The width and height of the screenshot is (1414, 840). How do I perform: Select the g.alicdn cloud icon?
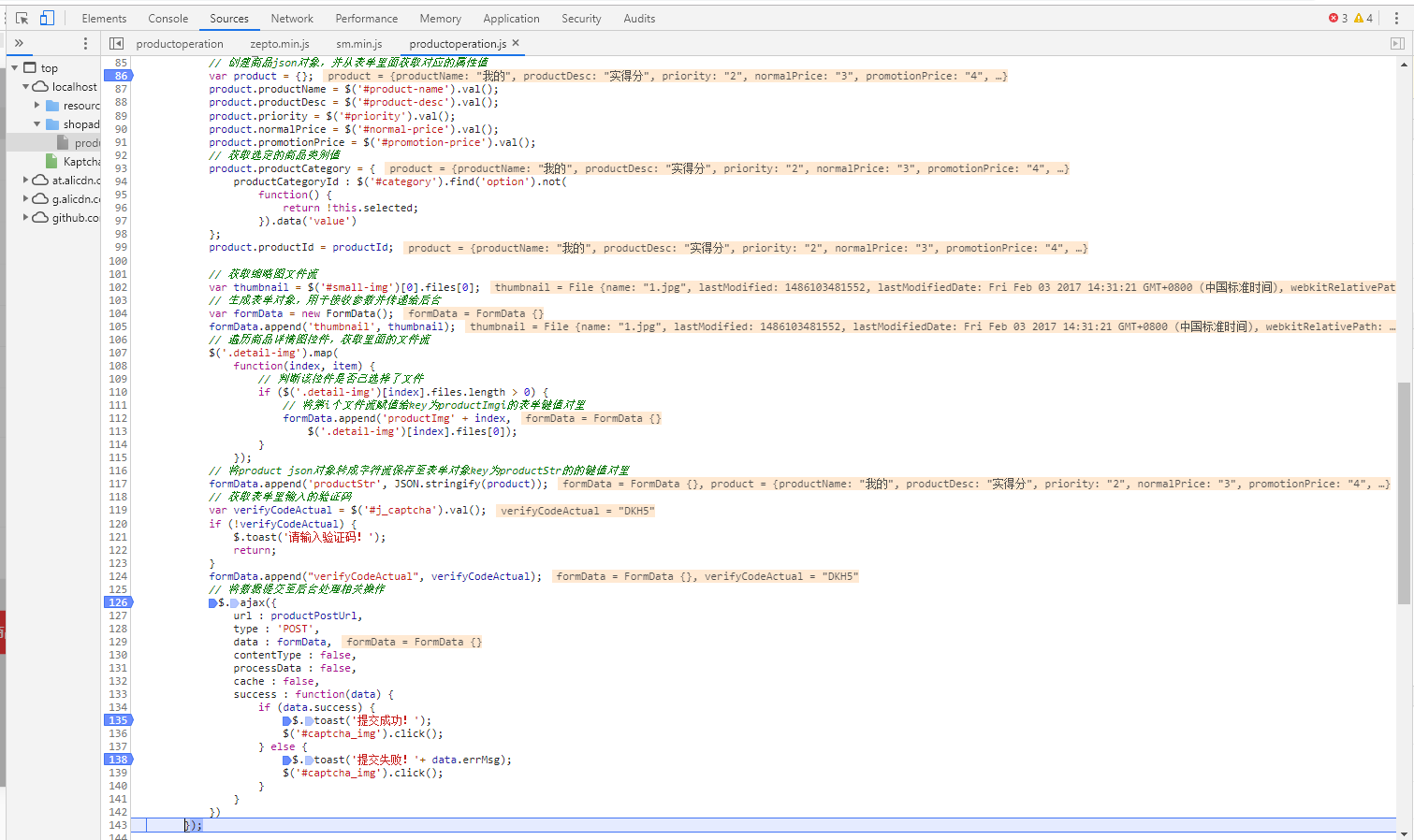40,198
